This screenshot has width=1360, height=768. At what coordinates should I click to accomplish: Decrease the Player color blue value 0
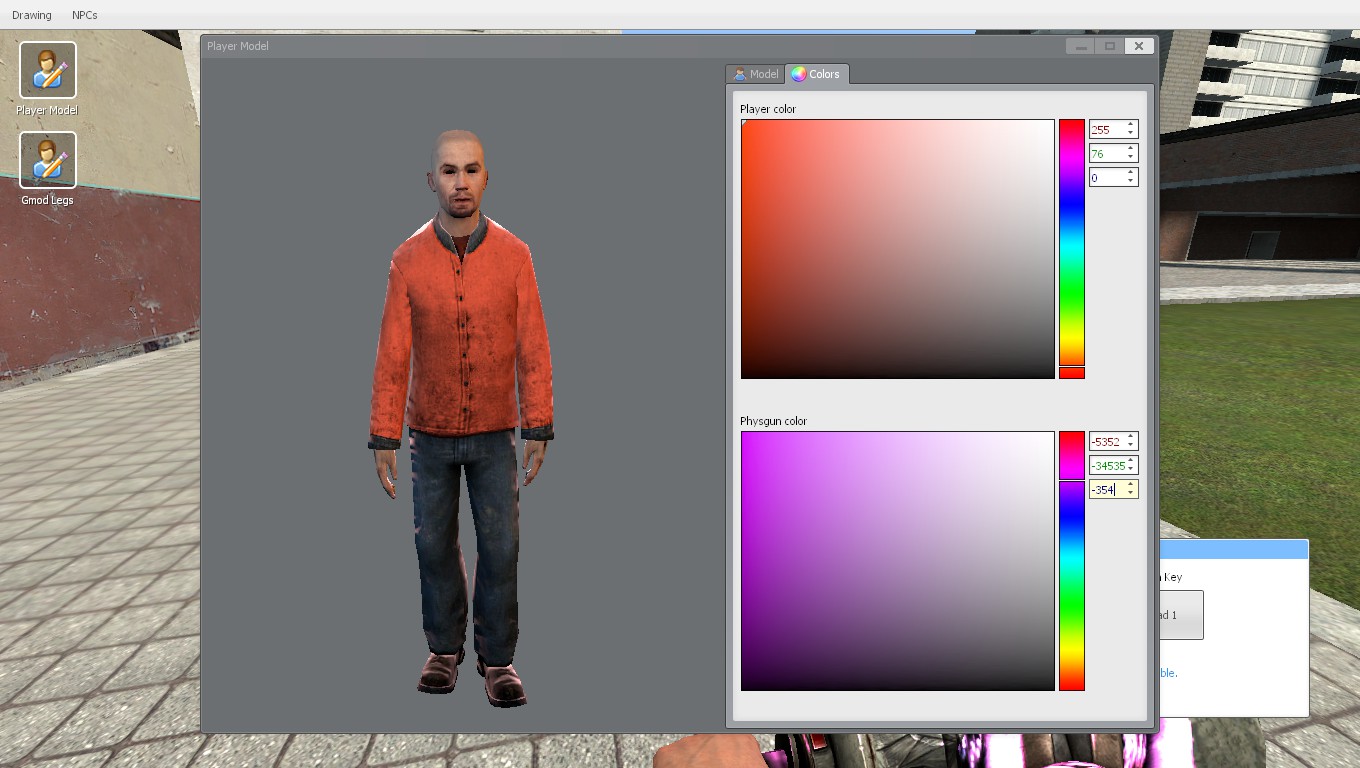click(1131, 182)
